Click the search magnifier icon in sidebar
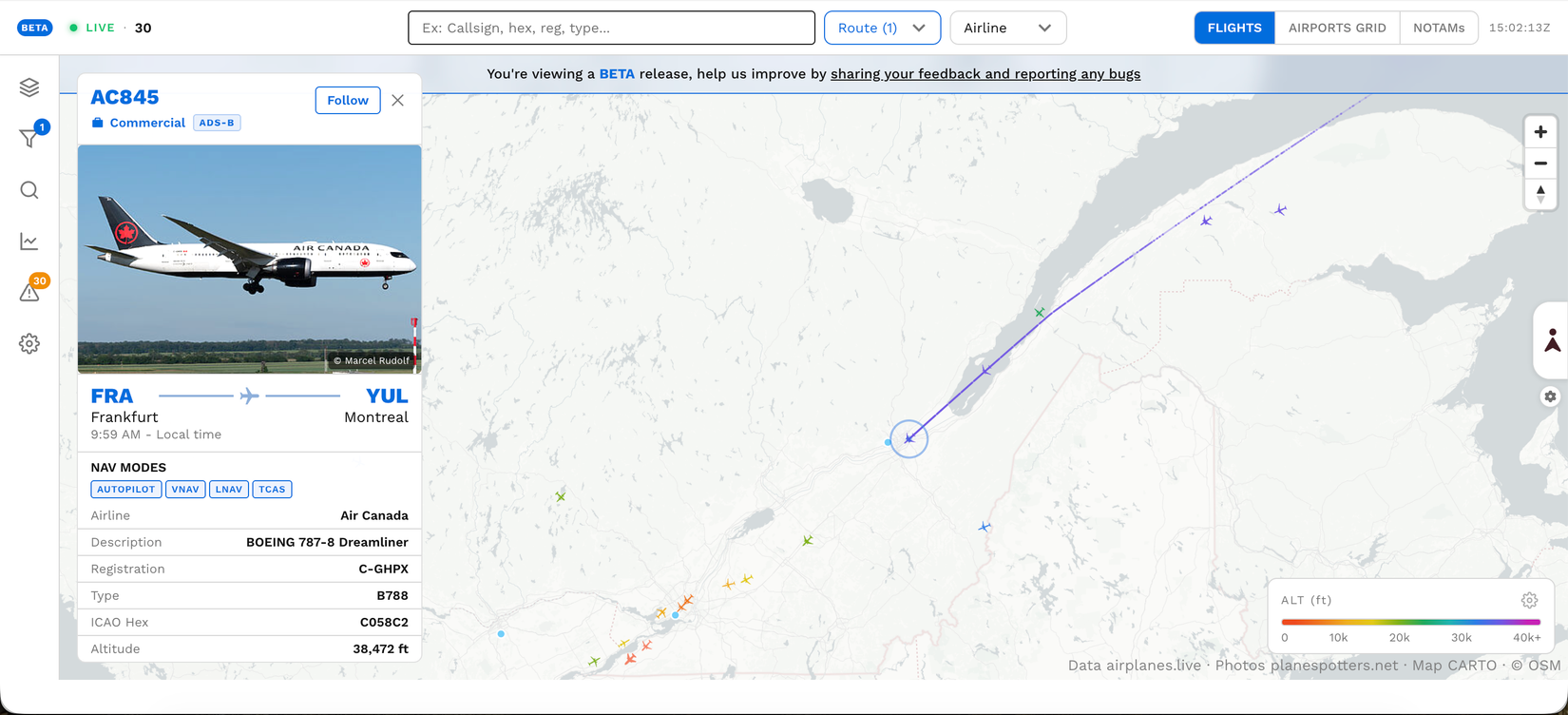The height and width of the screenshot is (715, 1568). (x=29, y=190)
